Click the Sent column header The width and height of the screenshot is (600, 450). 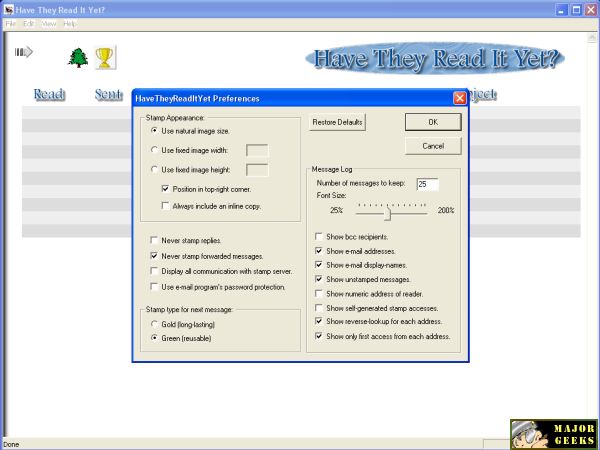coord(109,94)
